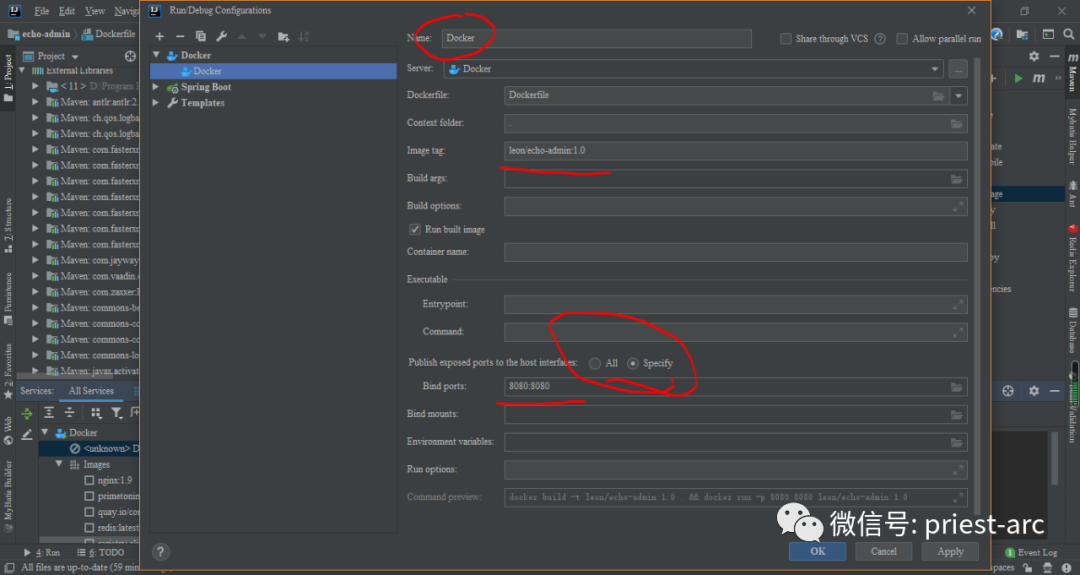Check the nginx:1.9 image checkbox

[x=89, y=480]
